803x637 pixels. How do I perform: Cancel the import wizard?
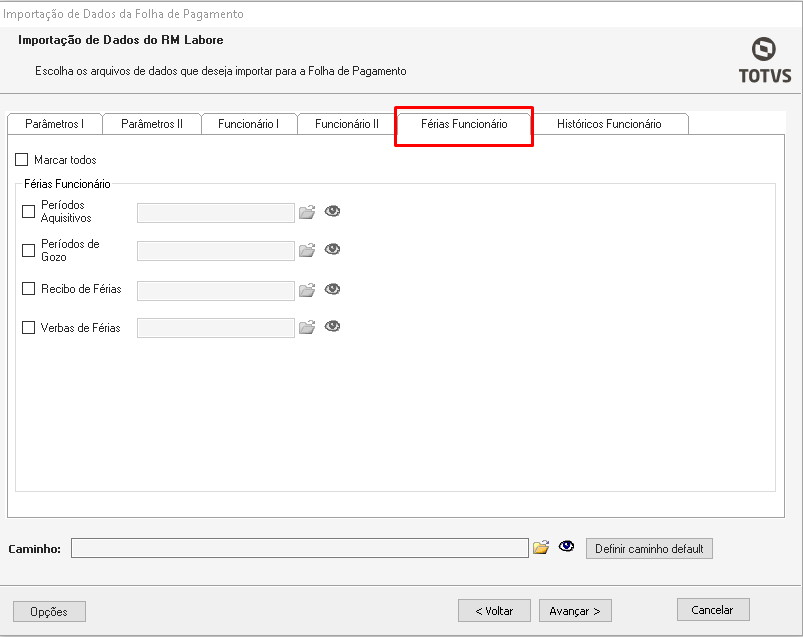(713, 610)
